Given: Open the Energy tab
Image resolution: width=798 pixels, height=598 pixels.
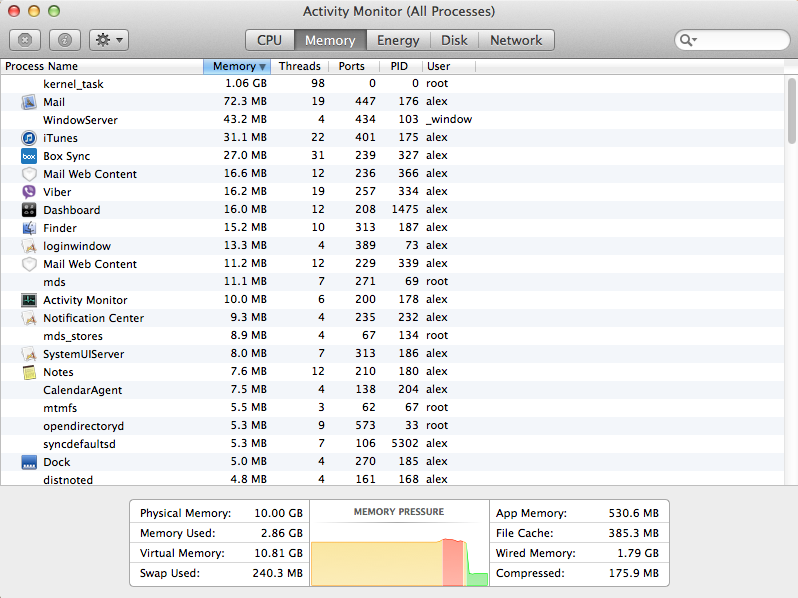Looking at the screenshot, I should click(x=398, y=40).
